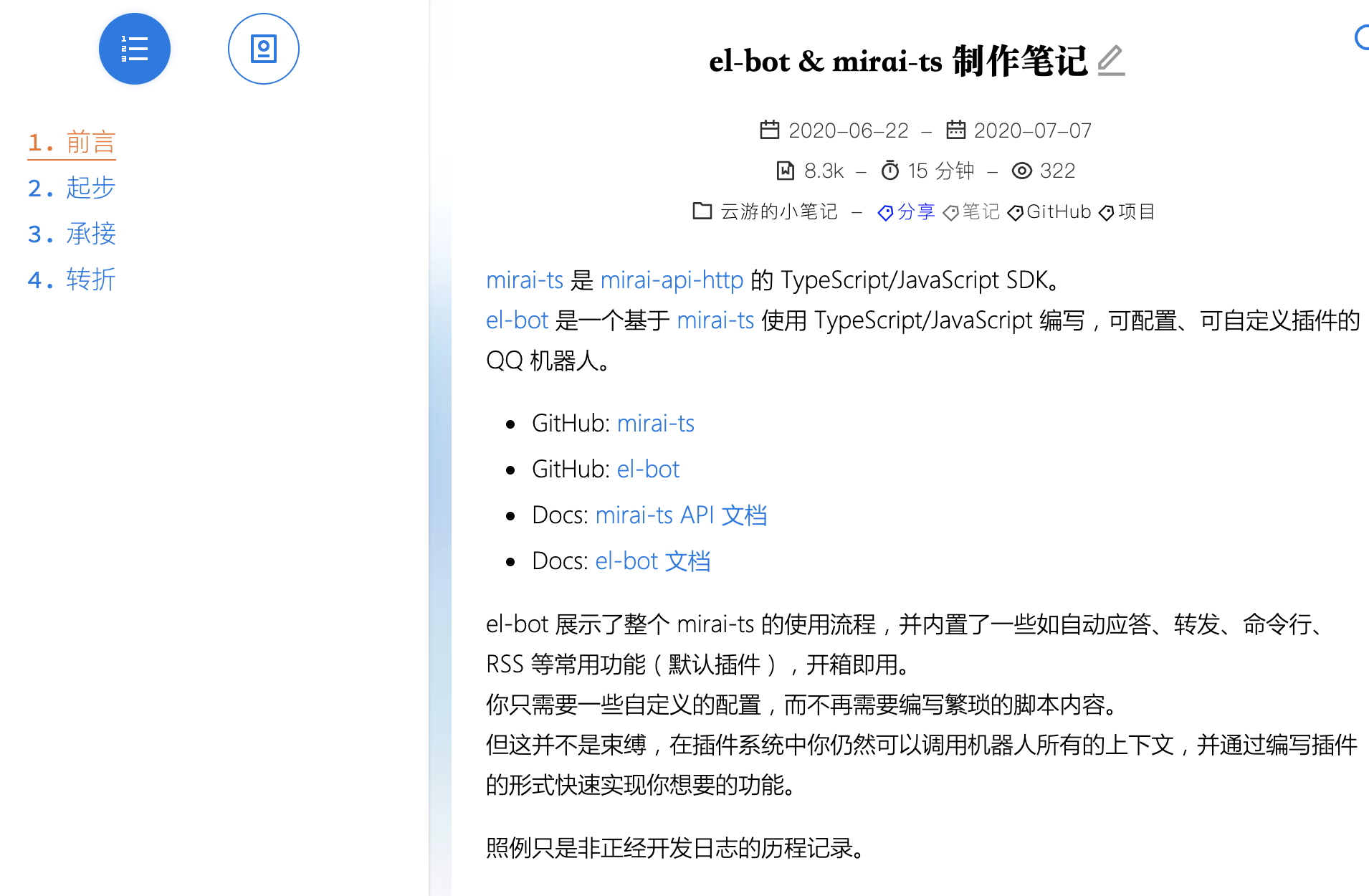This screenshot has width=1369, height=896.
Task: Toggle the table of contents sidebar button
Action: pos(134,48)
